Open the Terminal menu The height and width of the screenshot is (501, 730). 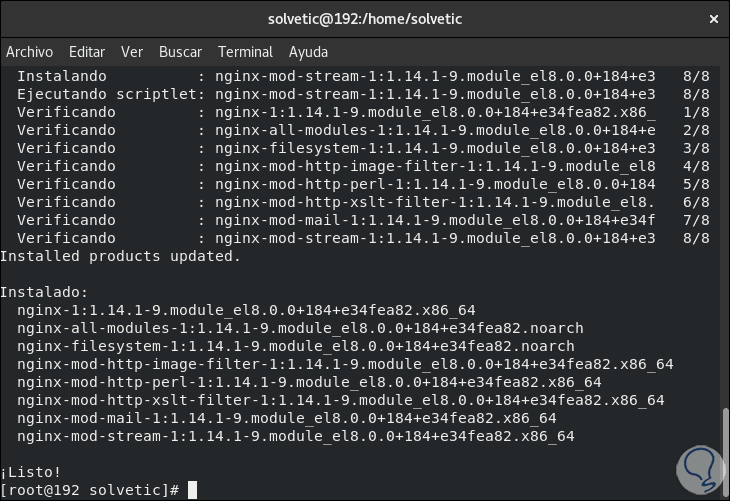(x=245, y=52)
